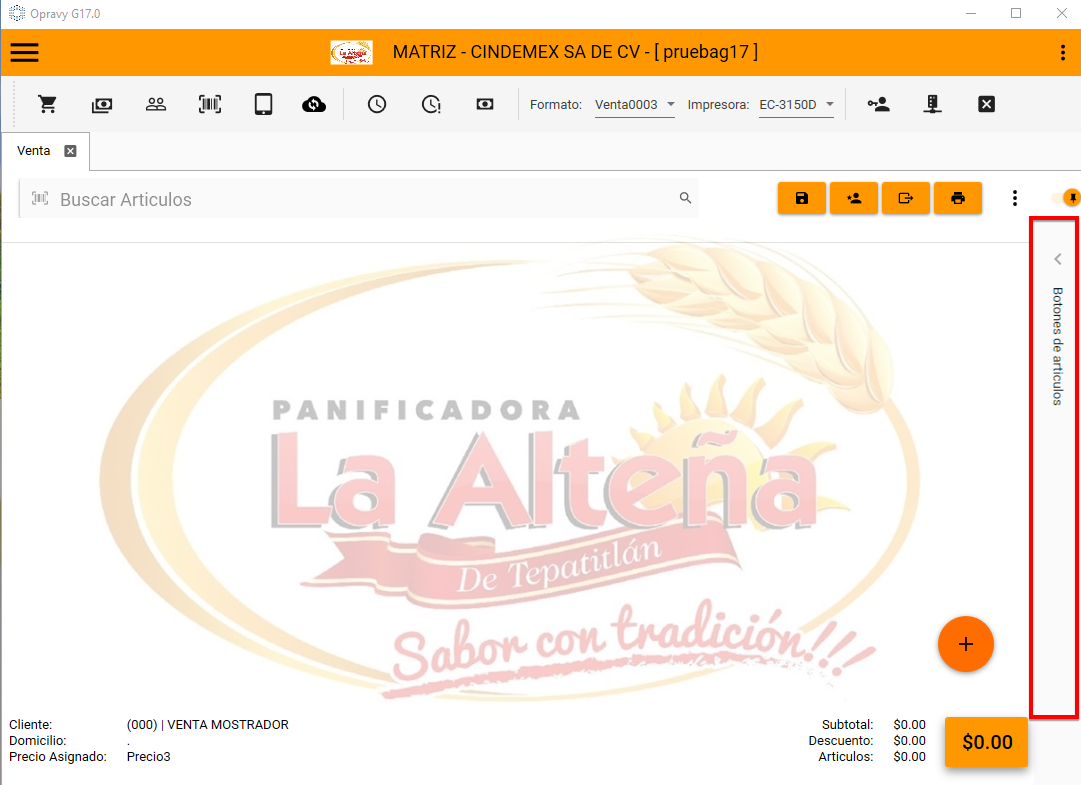Click the small money bill icon
The width and height of the screenshot is (1081, 785).
485,104
